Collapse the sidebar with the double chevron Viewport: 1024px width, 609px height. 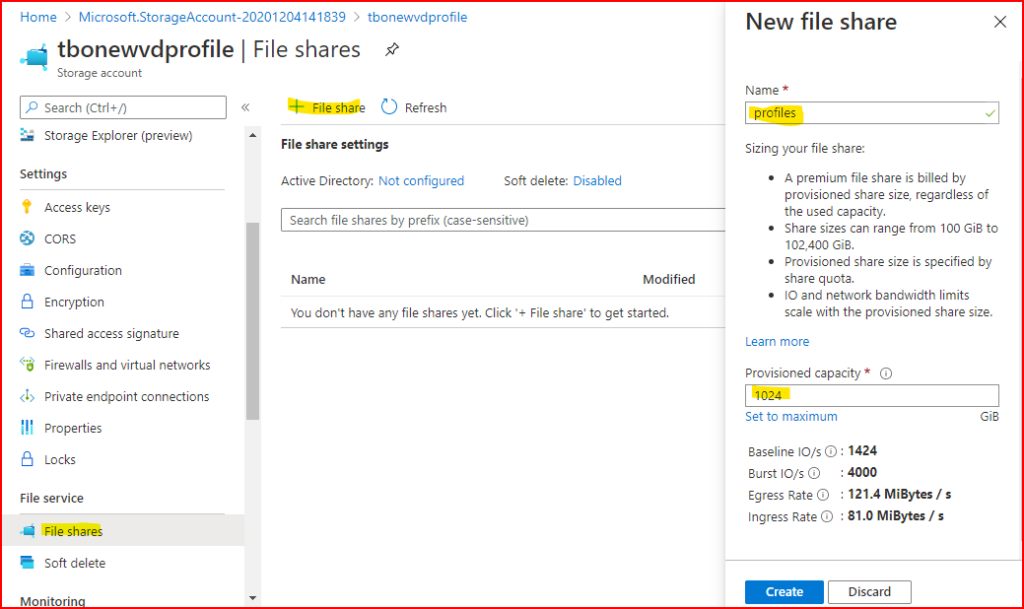(x=246, y=107)
